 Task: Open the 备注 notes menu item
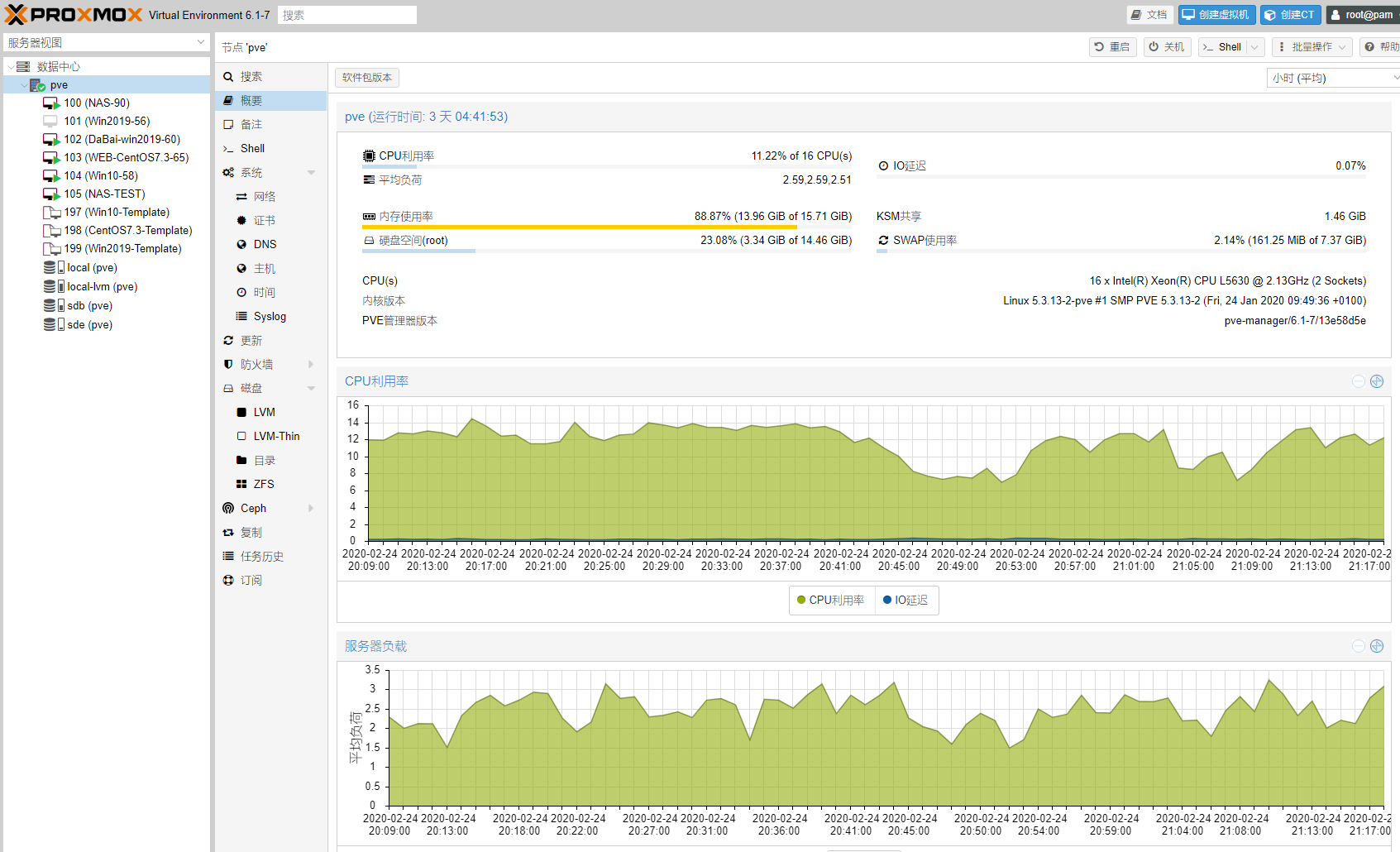(x=271, y=125)
